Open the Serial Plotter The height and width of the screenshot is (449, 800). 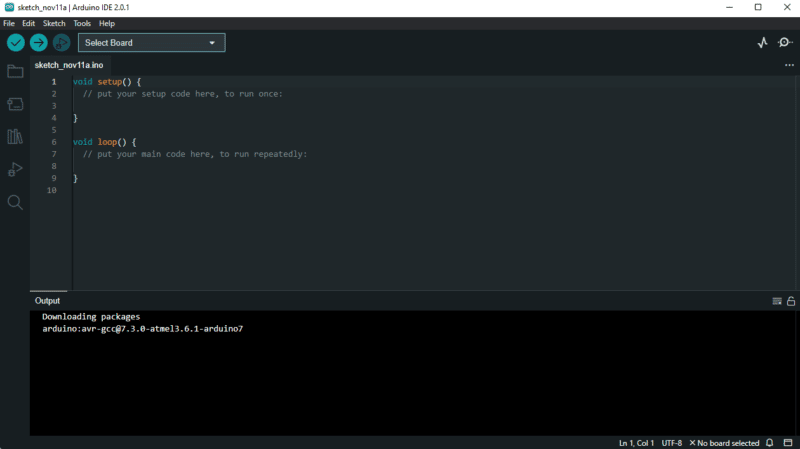pyautogui.click(x=762, y=42)
